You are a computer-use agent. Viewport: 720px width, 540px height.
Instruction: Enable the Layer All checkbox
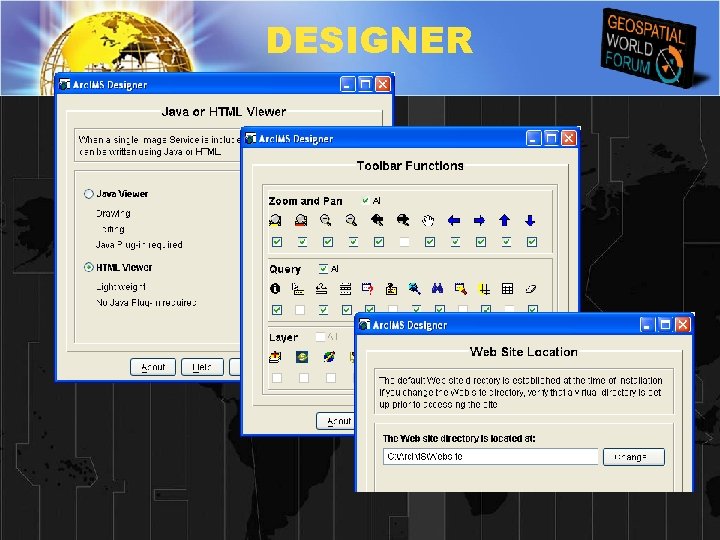point(321,337)
